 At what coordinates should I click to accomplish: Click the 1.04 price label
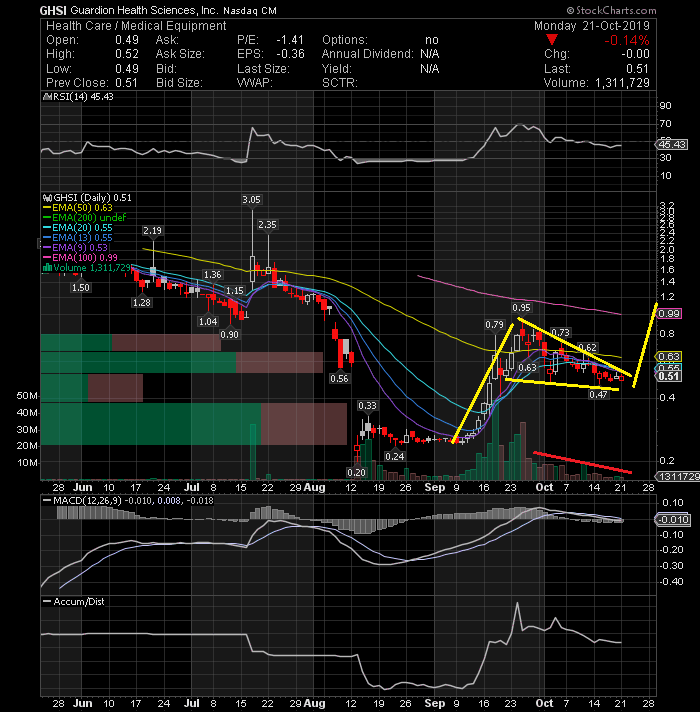coord(208,321)
